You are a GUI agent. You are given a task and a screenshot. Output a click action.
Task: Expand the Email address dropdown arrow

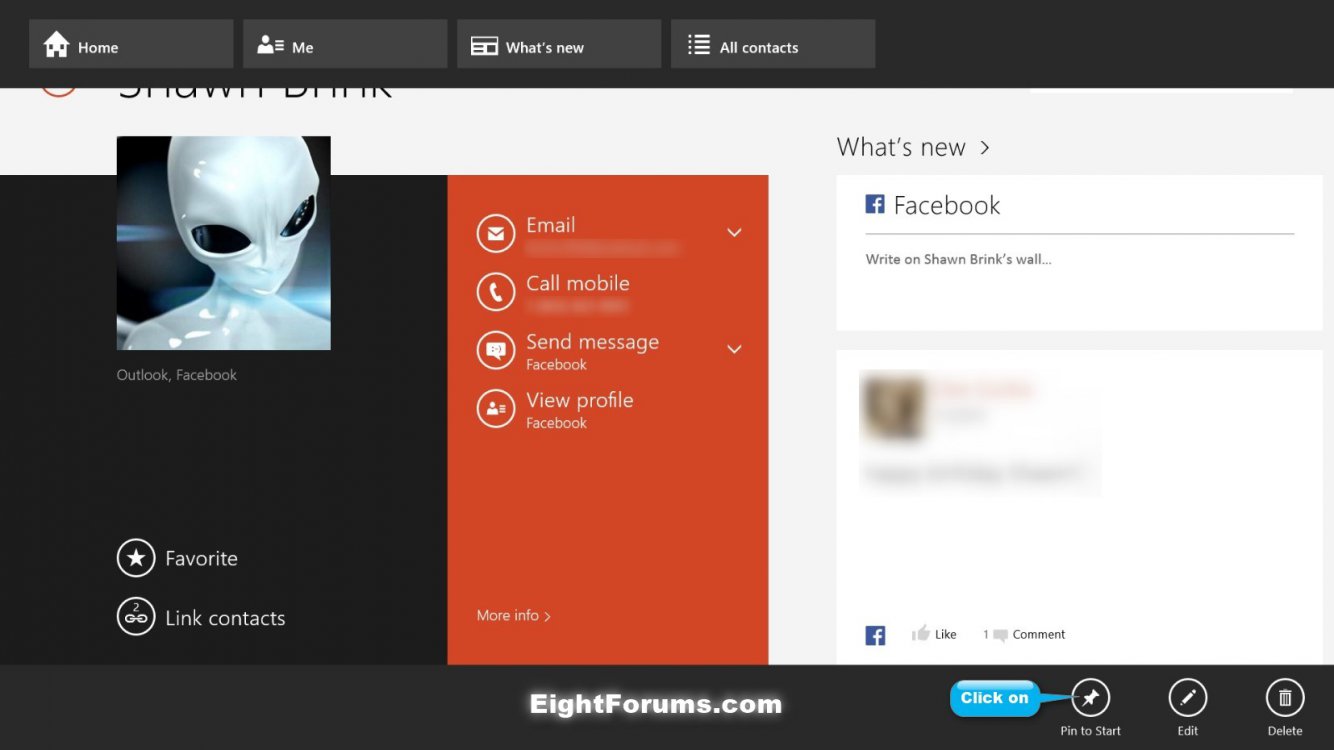click(x=734, y=233)
